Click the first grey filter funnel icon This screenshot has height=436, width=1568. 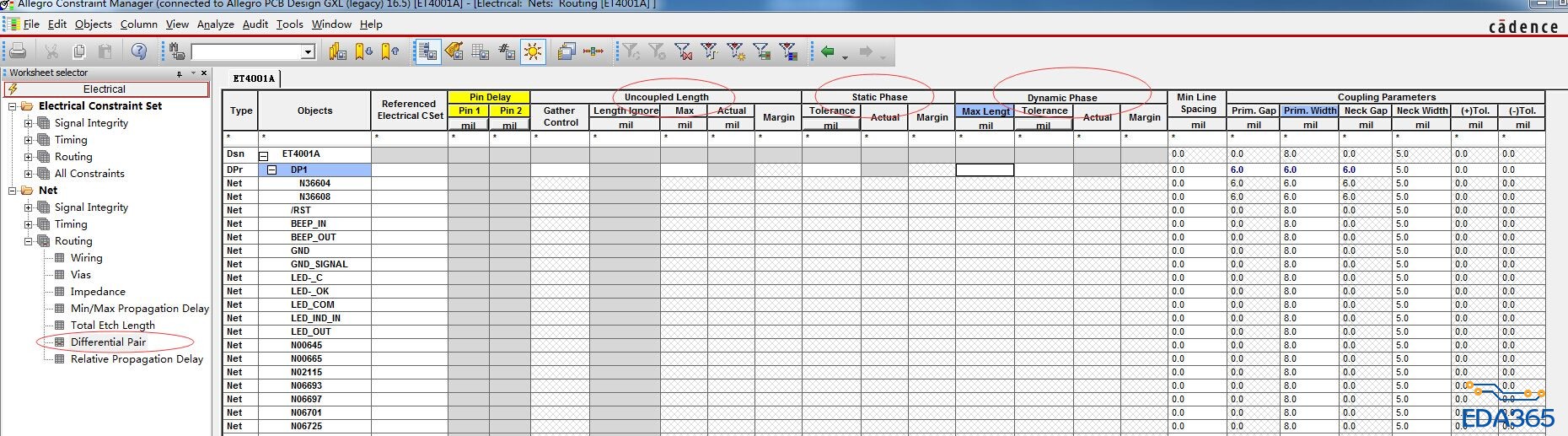(x=631, y=51)
